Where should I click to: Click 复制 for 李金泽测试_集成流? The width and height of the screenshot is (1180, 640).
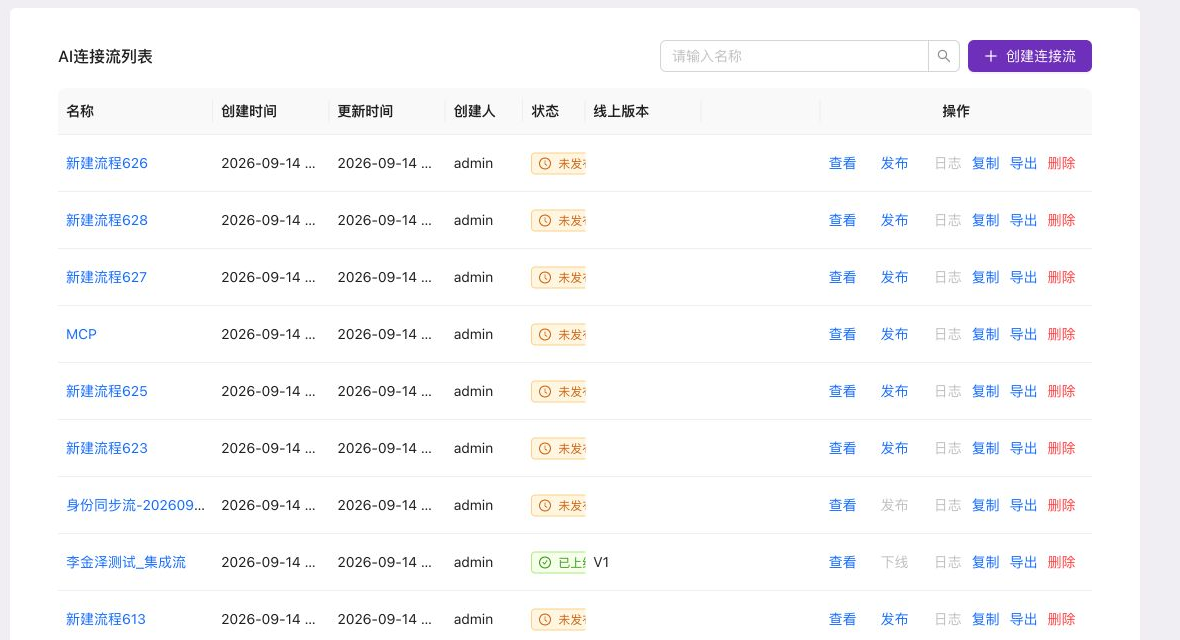click(986, 562)
